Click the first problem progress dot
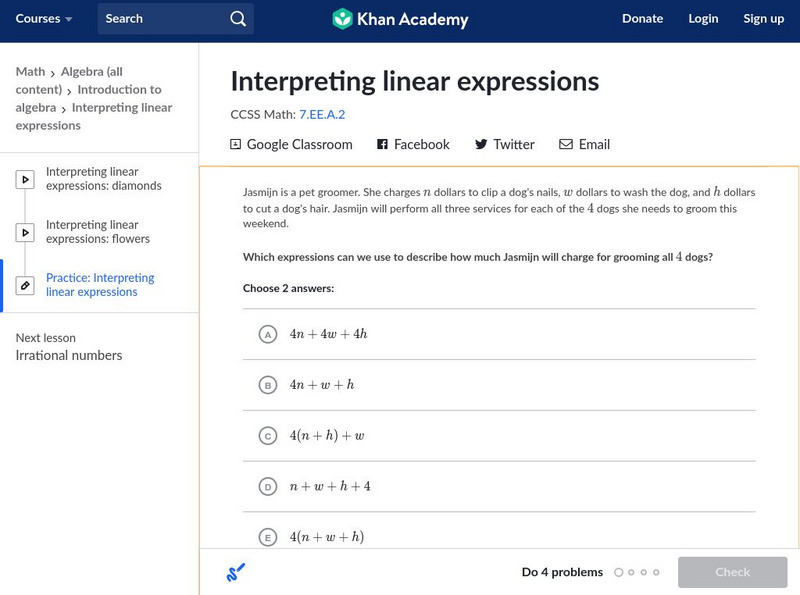The width and height of the screenshot is (800, 595). (x=619, y=573)
